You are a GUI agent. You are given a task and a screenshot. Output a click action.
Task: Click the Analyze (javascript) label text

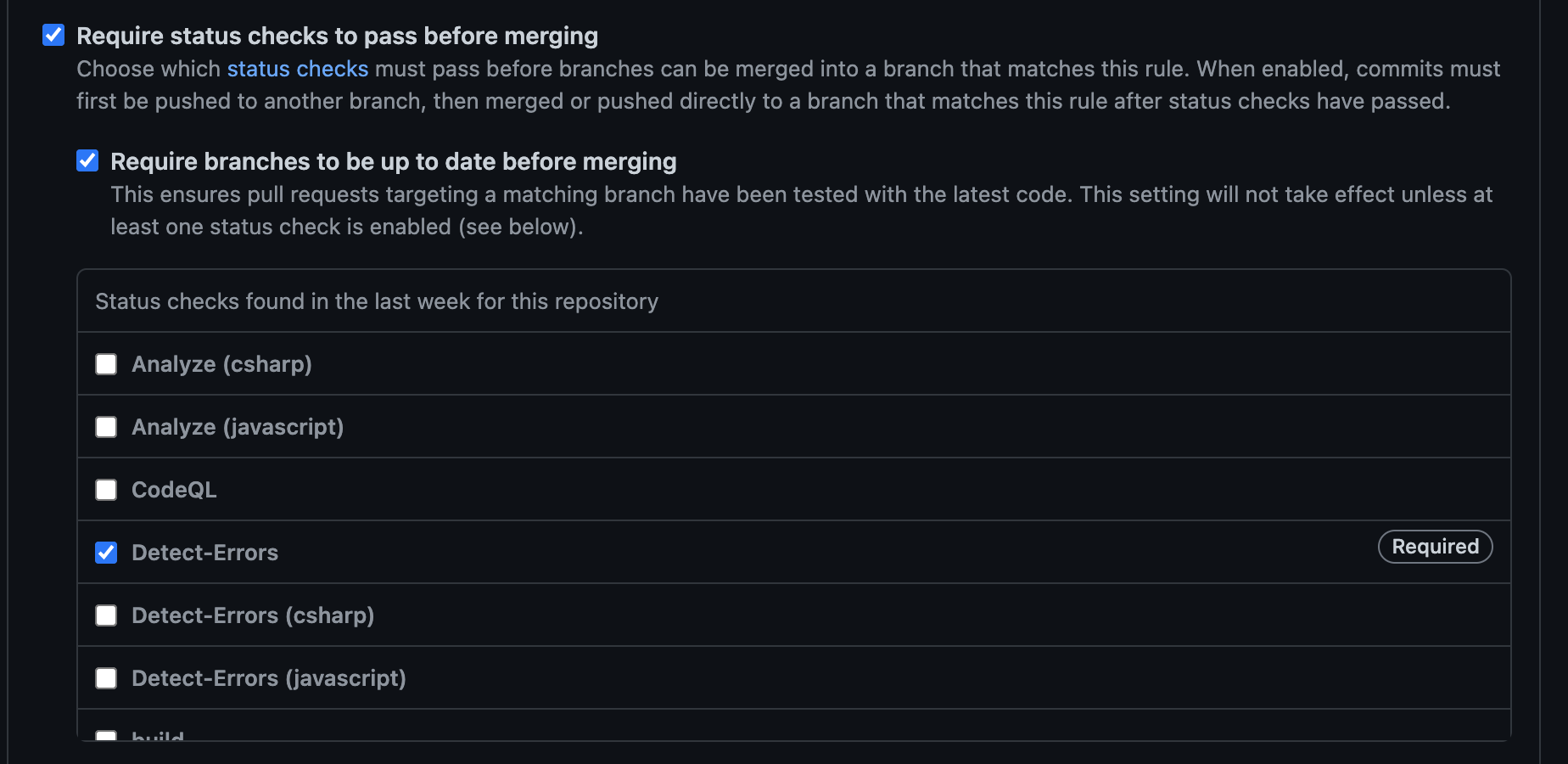coord(238,427)
